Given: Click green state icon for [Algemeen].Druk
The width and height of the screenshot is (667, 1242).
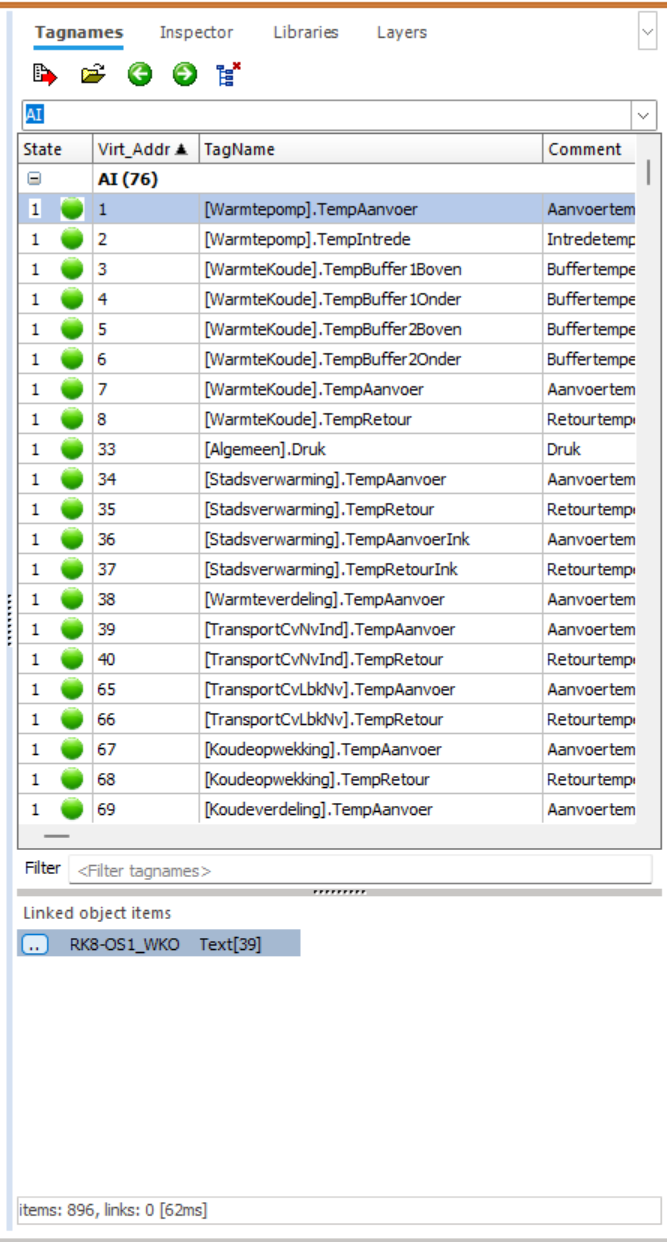Looking at the screenshot, I should click(x=72, y=449).
